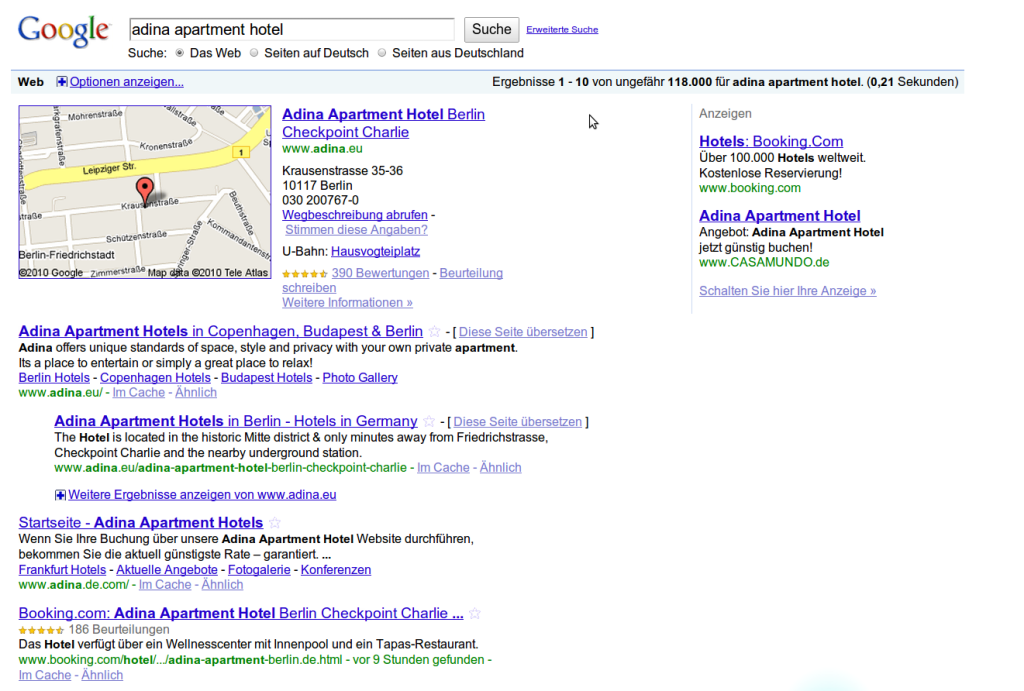
Task: Open Hotels: Booking.Com ad
Action: [771, 141]
